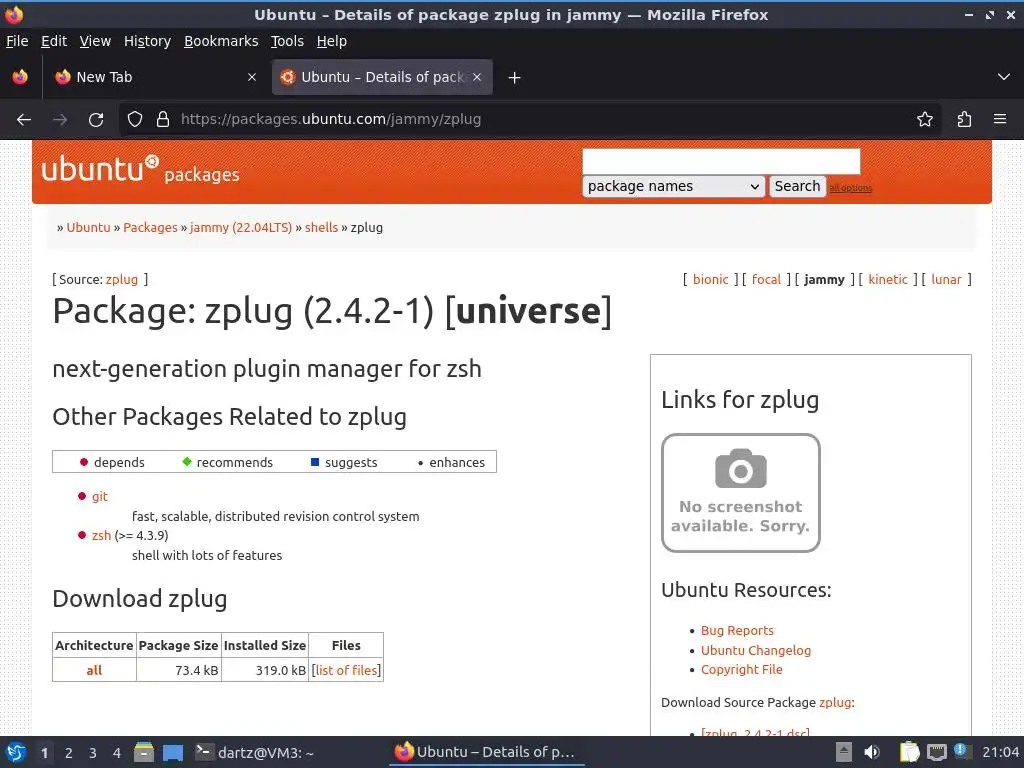1024x768 pixels.
Task: Switch to workspace 4
Action: pyautogui.click(x=117, y=753)
